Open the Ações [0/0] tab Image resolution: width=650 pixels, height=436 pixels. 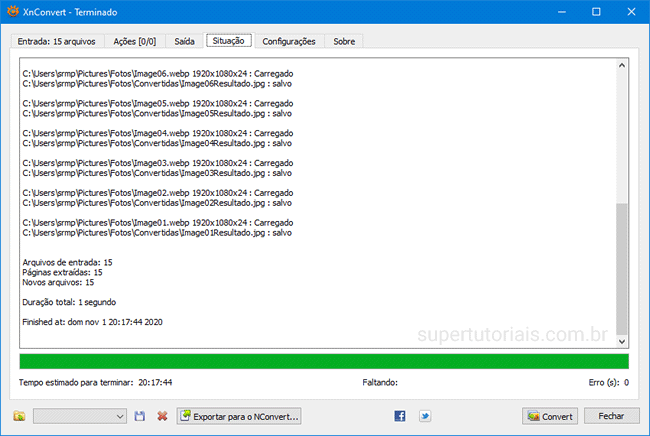pos(132,41)
